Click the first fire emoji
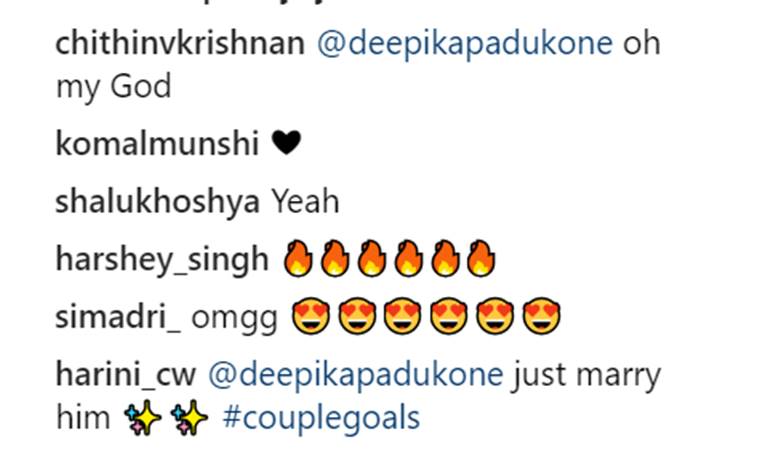The image size is (759, 453). click(x=298, y=258)
